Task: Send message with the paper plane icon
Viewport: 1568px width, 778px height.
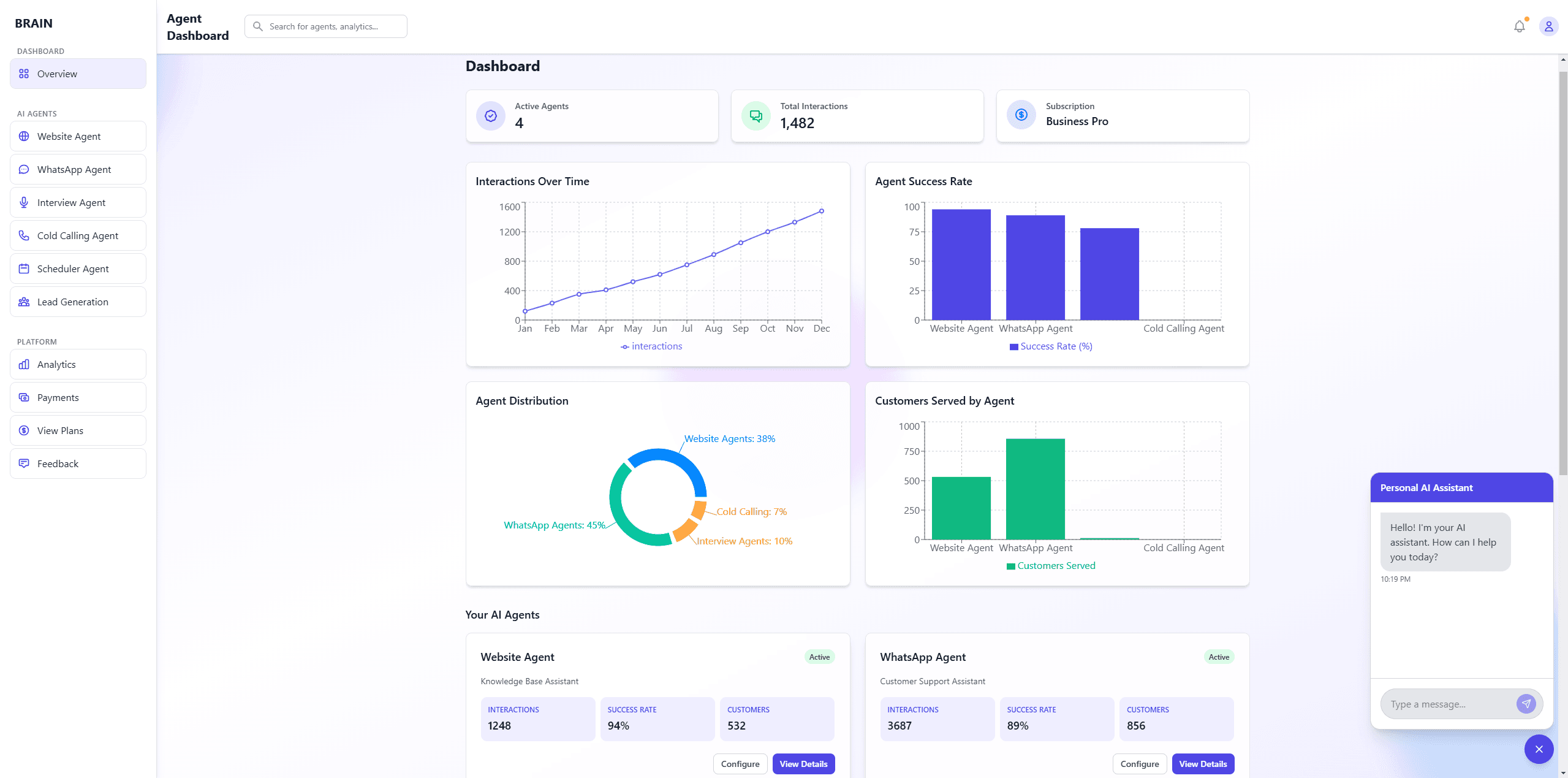Action: pos(1526,704)
